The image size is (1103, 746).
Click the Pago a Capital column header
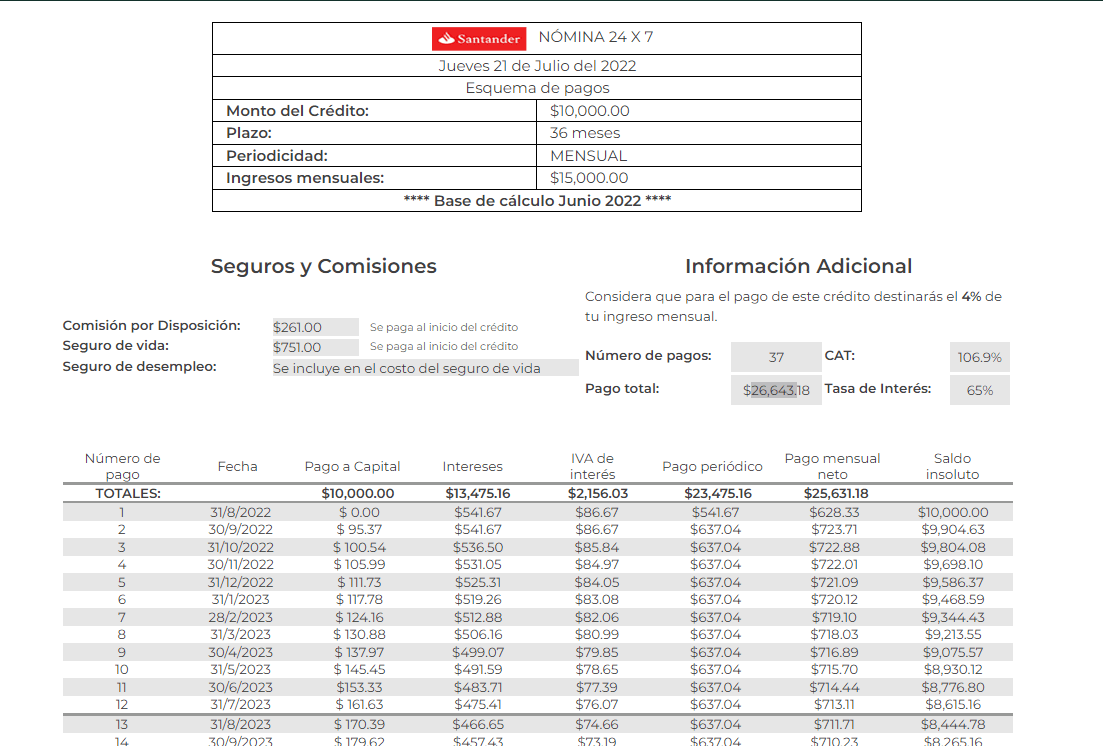coord(352,466)
